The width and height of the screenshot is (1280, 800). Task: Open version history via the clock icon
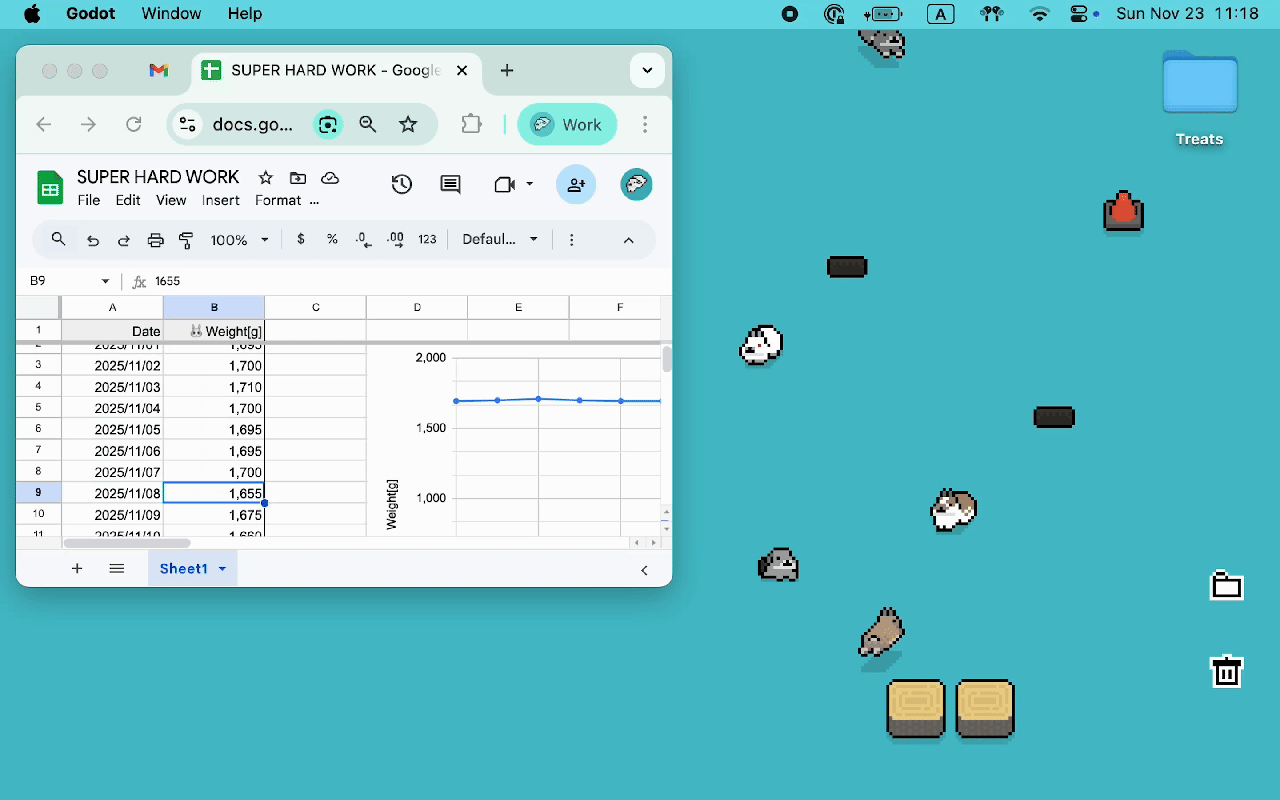(402, 184)
